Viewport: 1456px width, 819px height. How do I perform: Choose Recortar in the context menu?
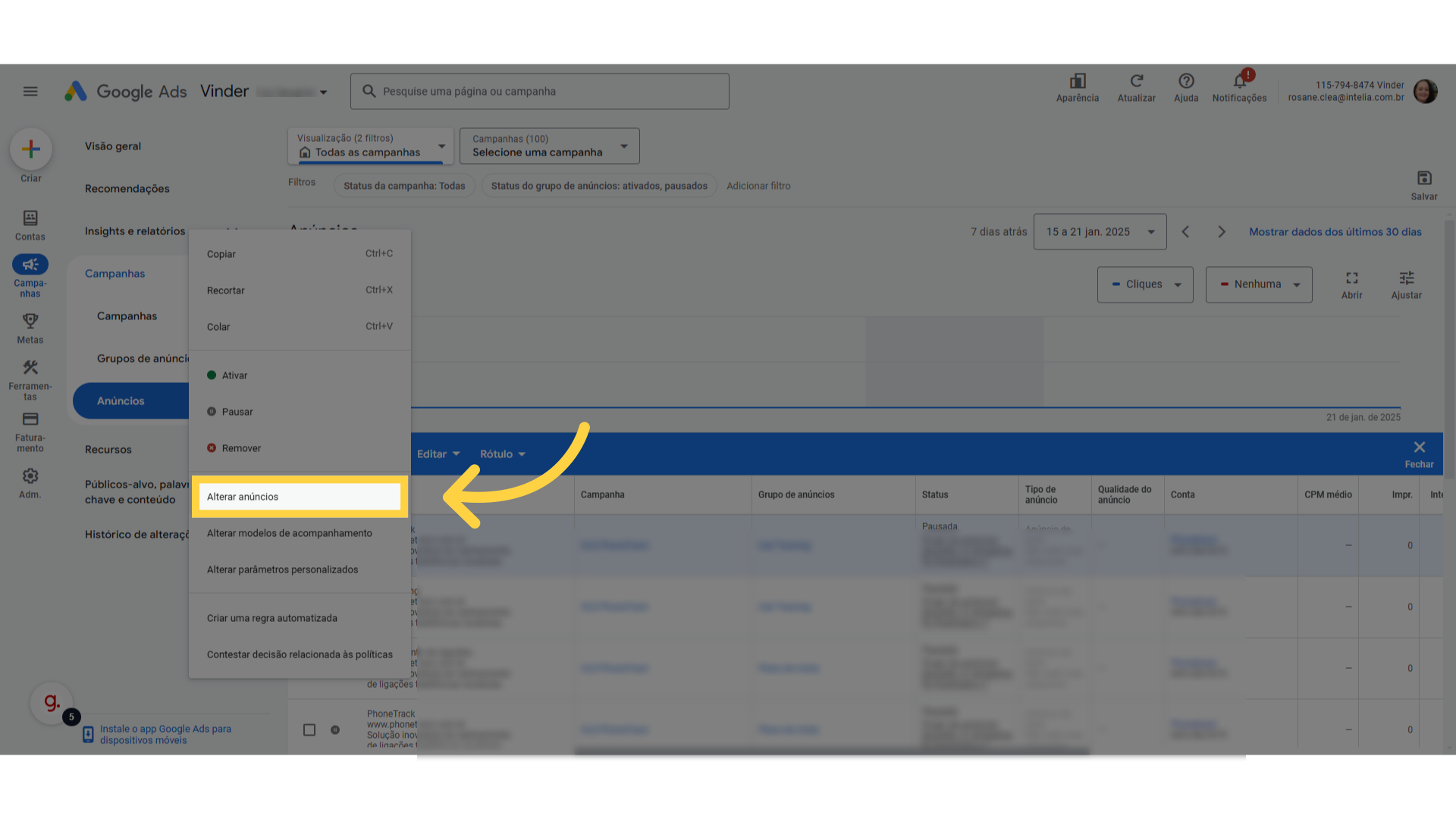click(300, 290)
